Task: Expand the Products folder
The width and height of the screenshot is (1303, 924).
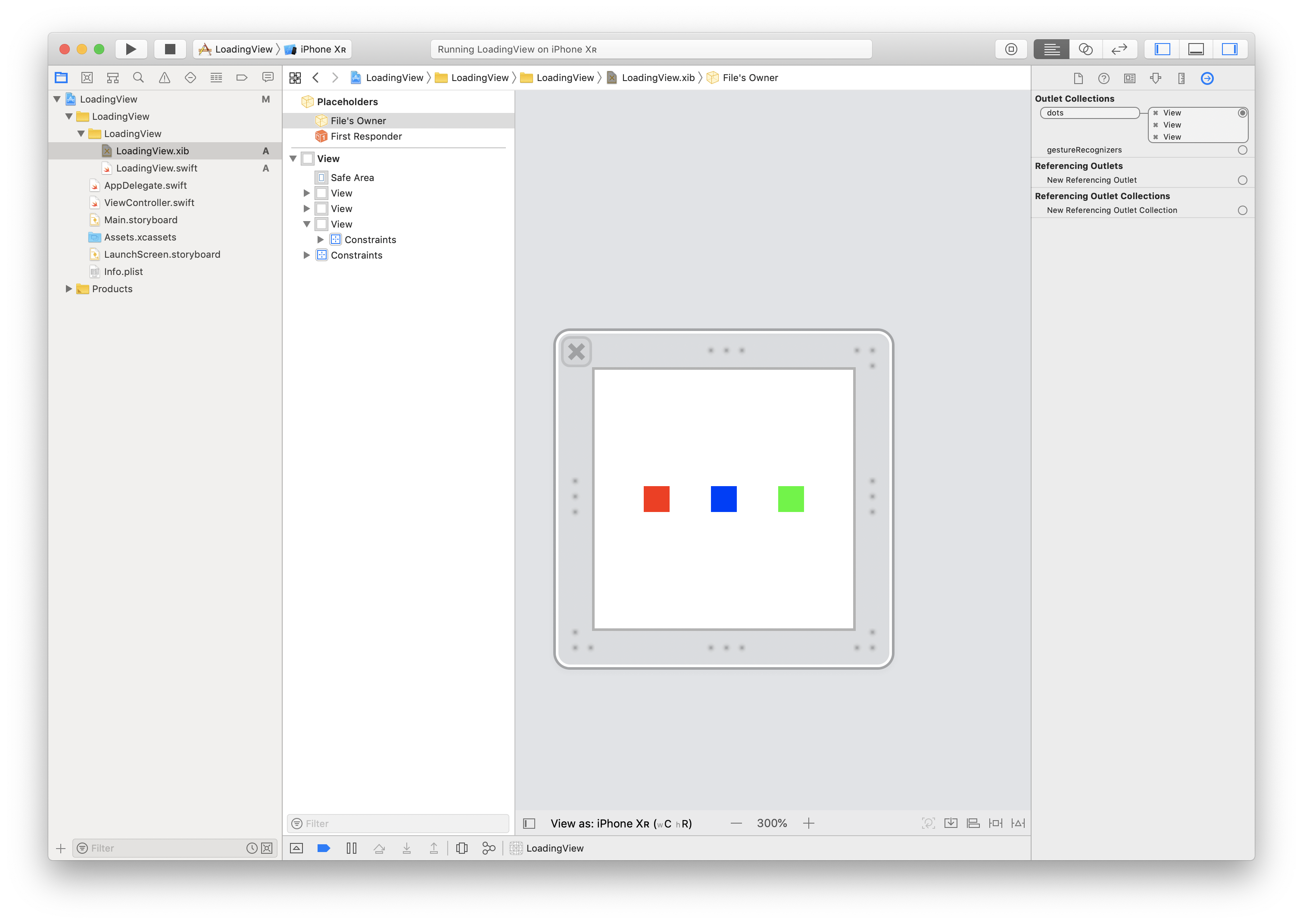Action: (x=69, y=289)
